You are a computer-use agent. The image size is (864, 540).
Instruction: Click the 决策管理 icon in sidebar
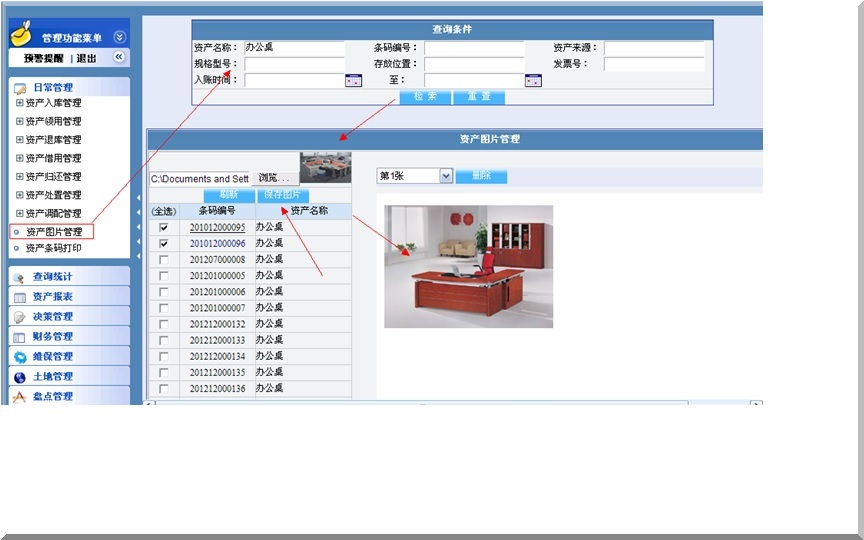(x=19, y=317)
